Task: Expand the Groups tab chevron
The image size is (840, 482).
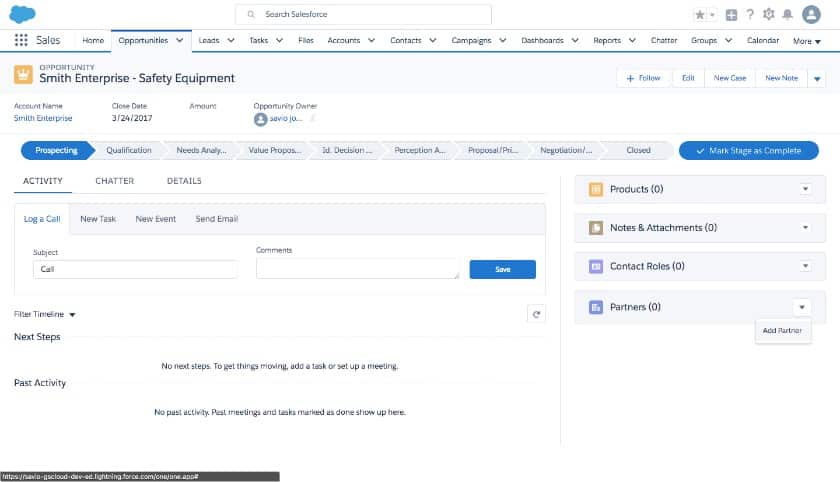Action: point(728,40)
